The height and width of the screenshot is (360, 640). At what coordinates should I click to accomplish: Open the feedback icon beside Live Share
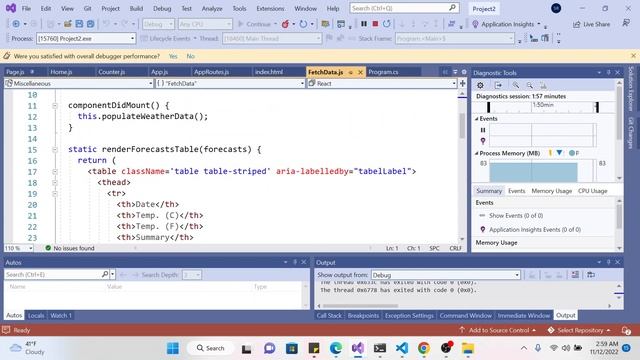626,24
